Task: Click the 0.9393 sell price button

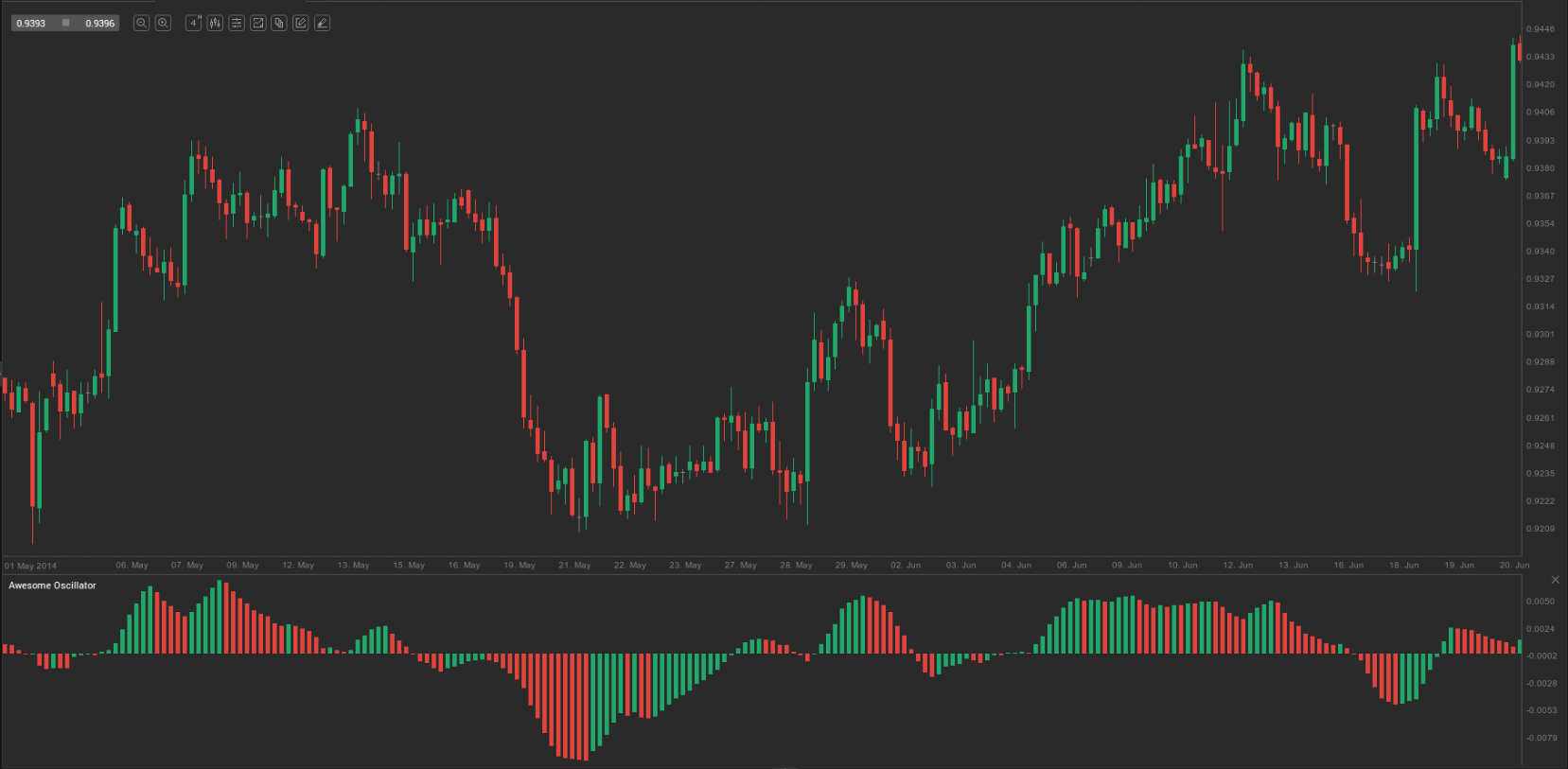Action: pos(31,23)
